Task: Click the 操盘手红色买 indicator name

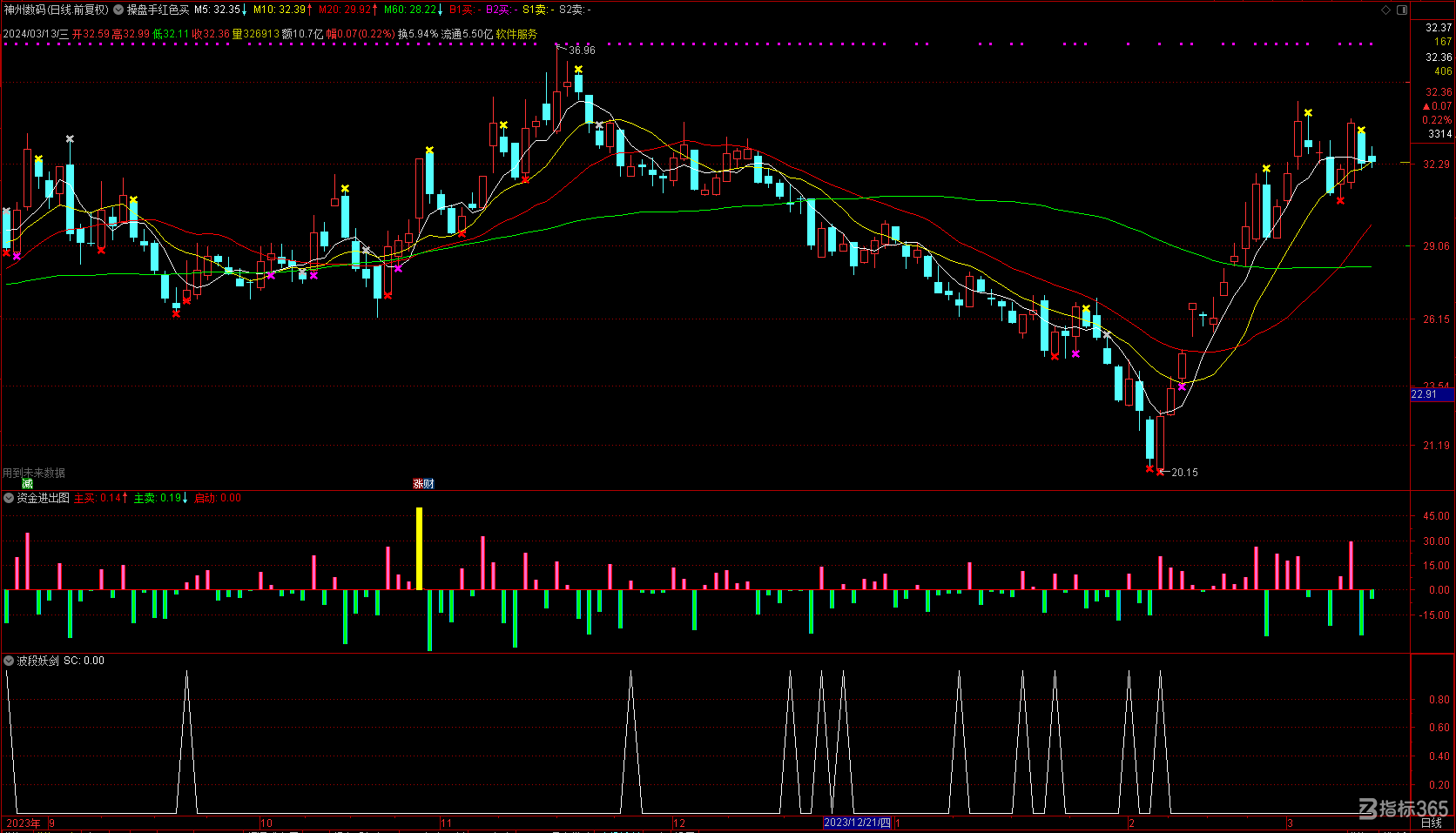Action: click(x=158, y=10)
